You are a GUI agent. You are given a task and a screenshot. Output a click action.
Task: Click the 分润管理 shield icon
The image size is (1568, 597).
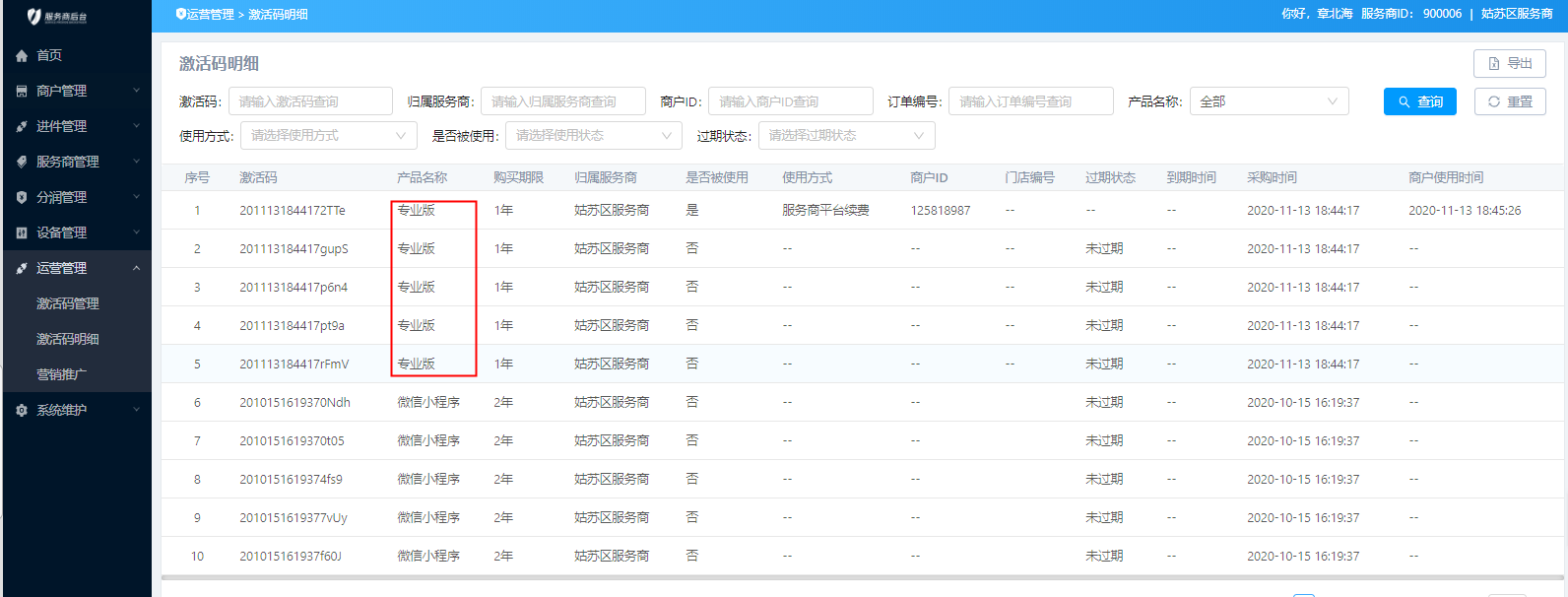pyautogui.click(x=22, y=198)
